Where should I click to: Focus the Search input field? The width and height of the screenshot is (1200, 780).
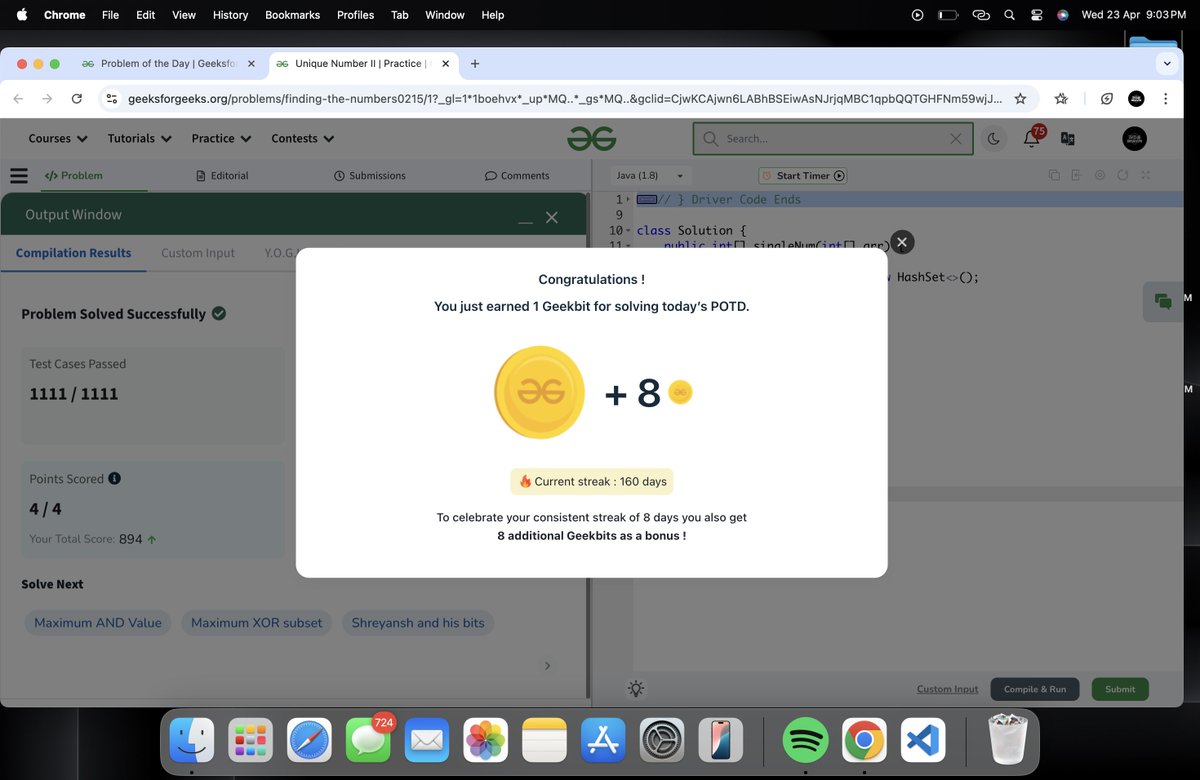click(832, 138)
